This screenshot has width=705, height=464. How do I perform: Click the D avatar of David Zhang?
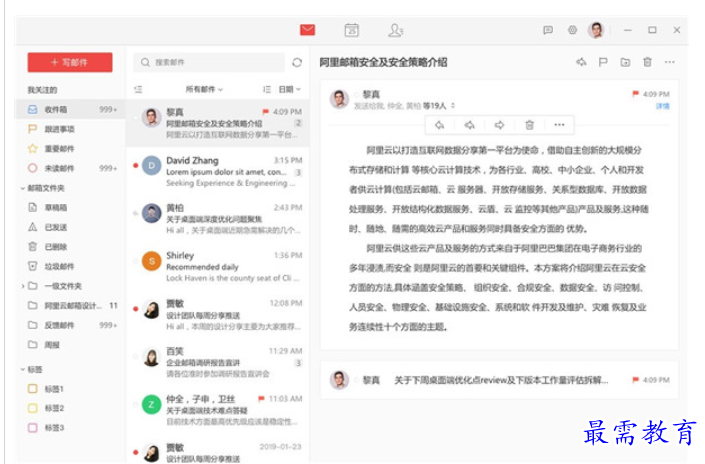[152, 165]
